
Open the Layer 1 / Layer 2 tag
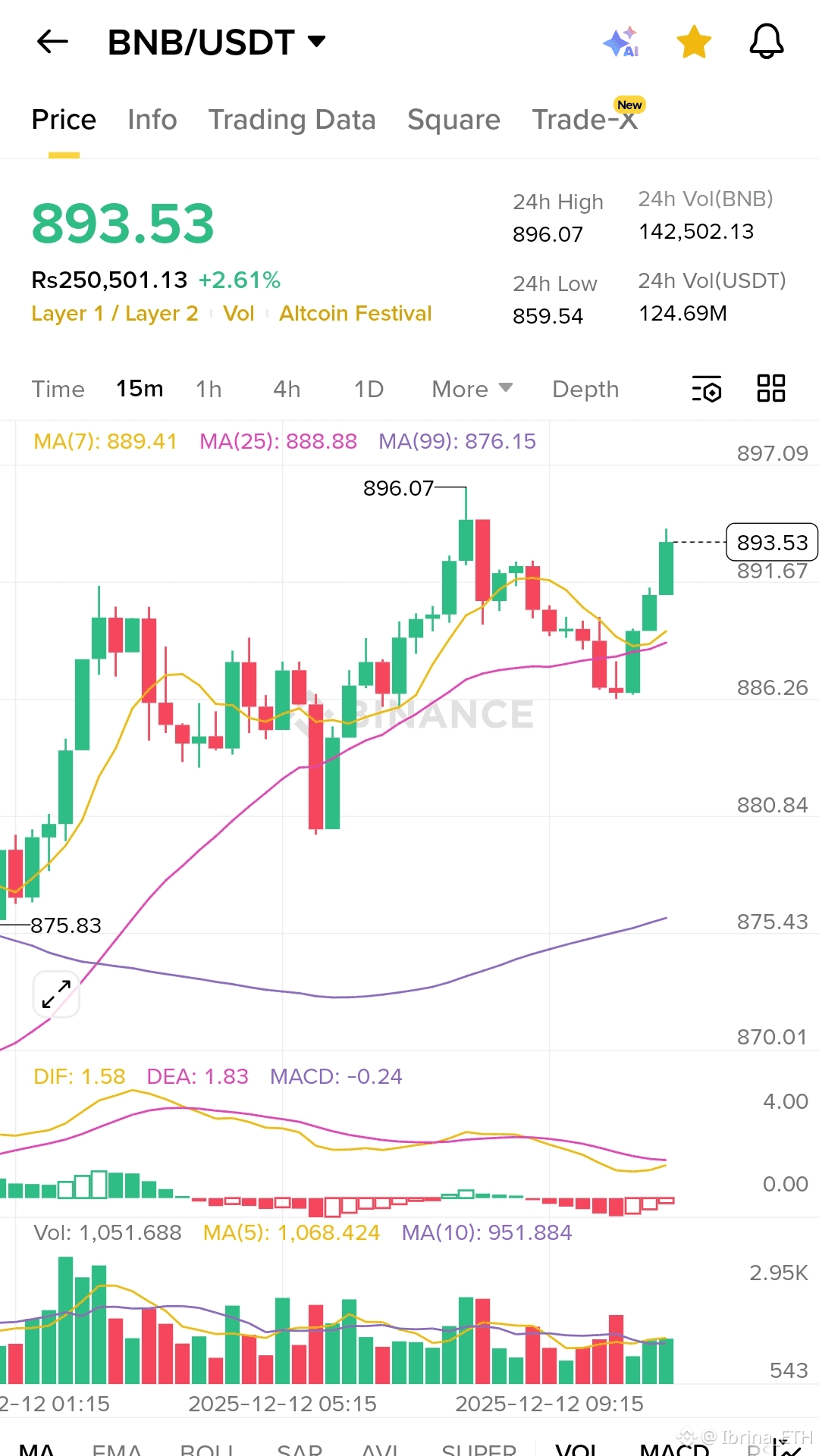(x=115, y=314)
